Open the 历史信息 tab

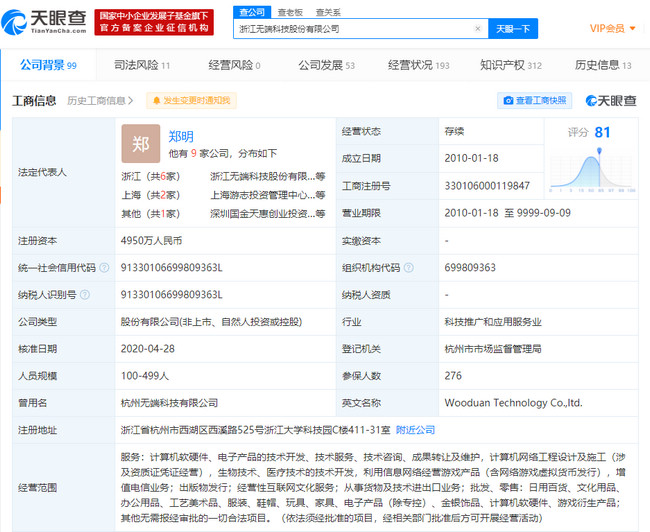click(603, 65)
